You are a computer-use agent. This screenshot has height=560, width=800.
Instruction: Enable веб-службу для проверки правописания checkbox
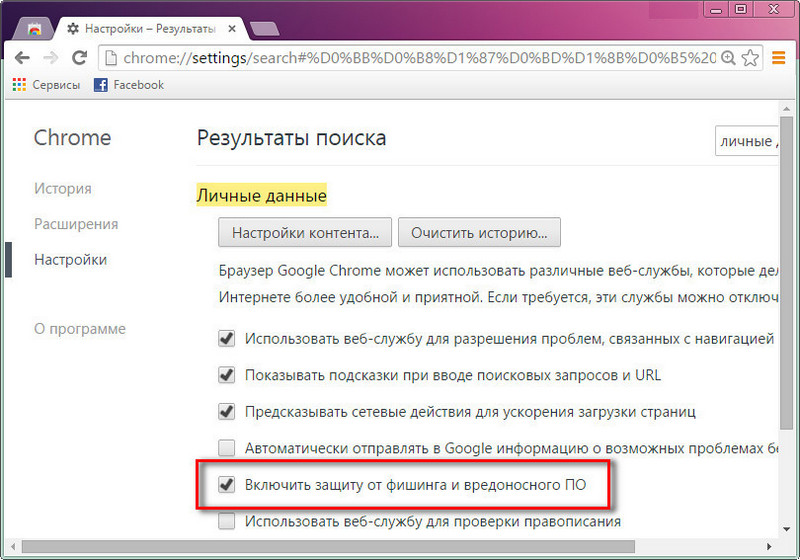tap(227, 521)
